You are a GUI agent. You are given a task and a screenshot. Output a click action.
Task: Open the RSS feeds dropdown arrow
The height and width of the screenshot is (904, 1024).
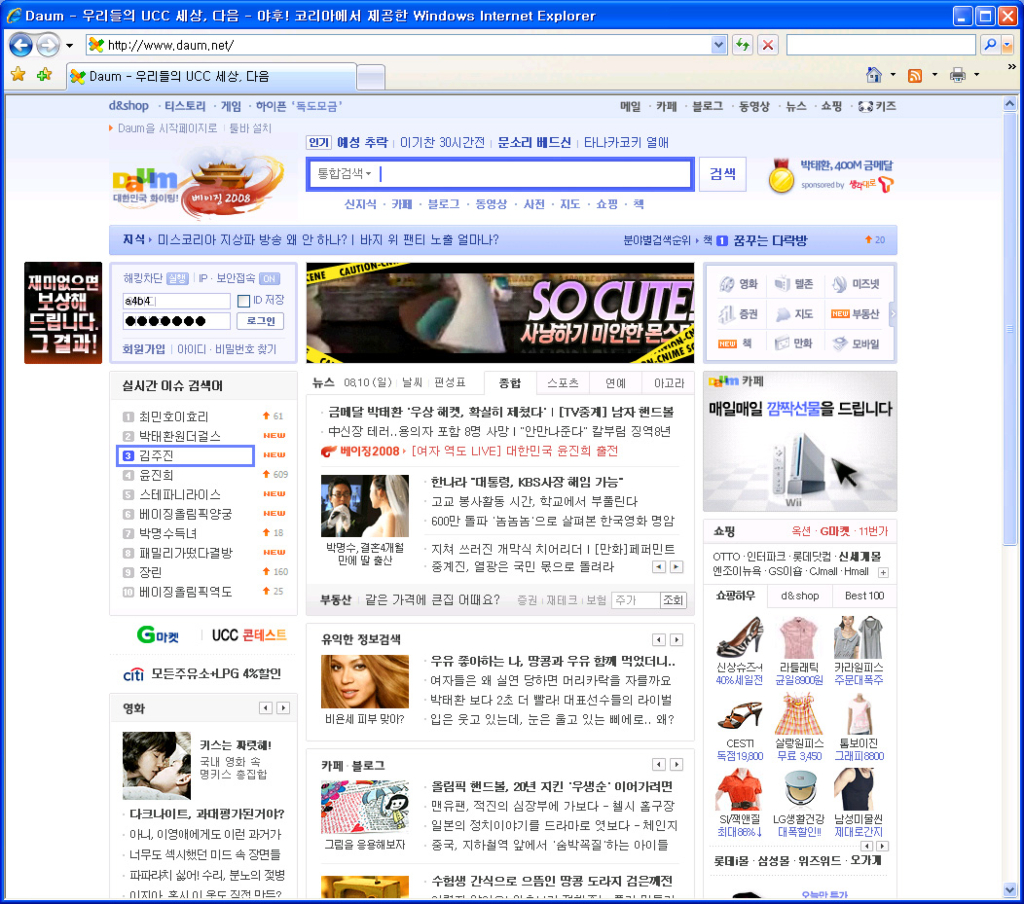click(935, 74)
